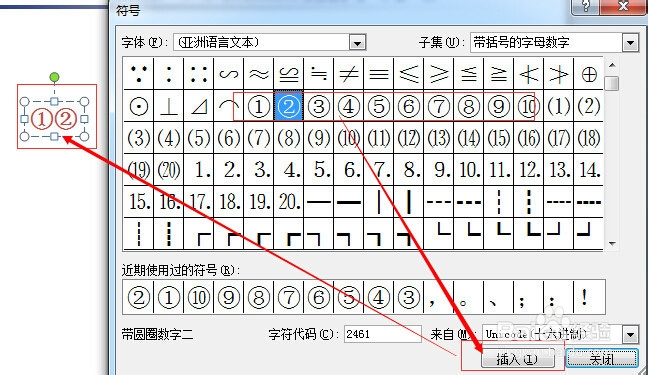
Task: Pick circled 7 from recently used symbols
Action: [x=288, y=297]
